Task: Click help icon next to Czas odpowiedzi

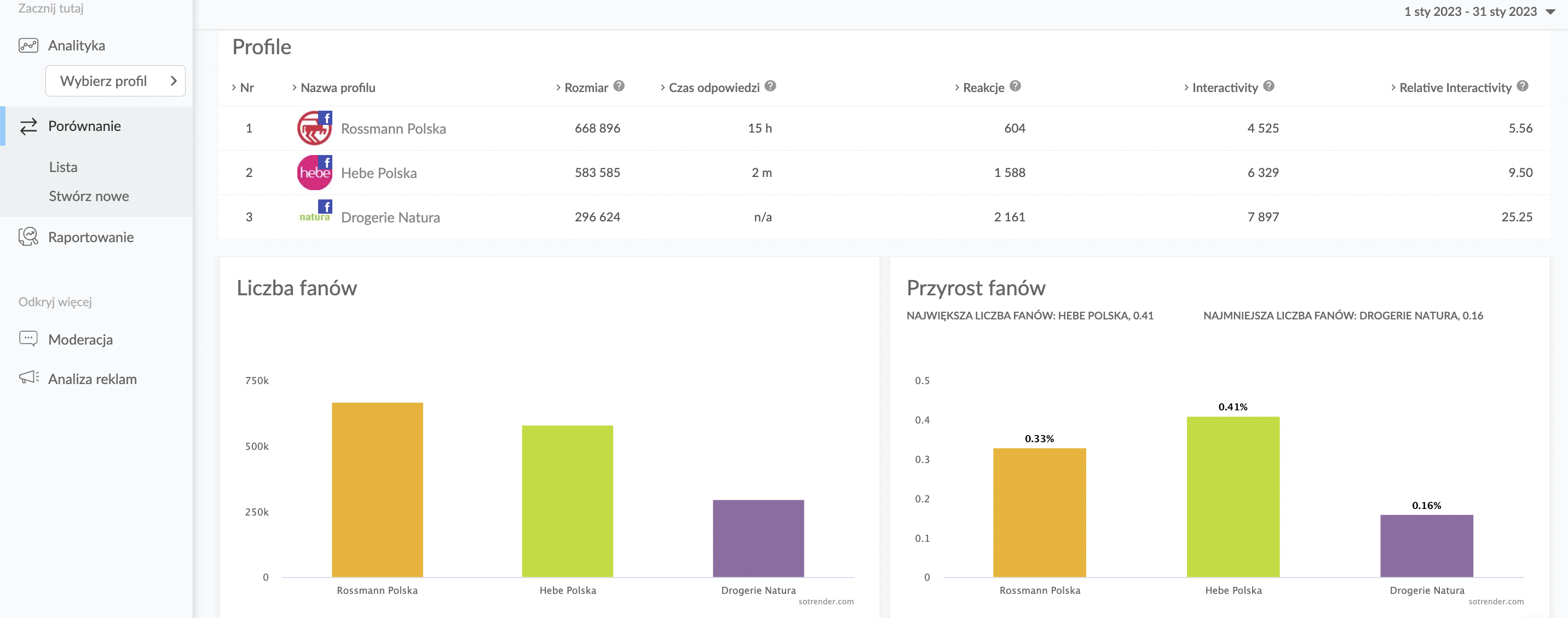Action: coord(770,87)
